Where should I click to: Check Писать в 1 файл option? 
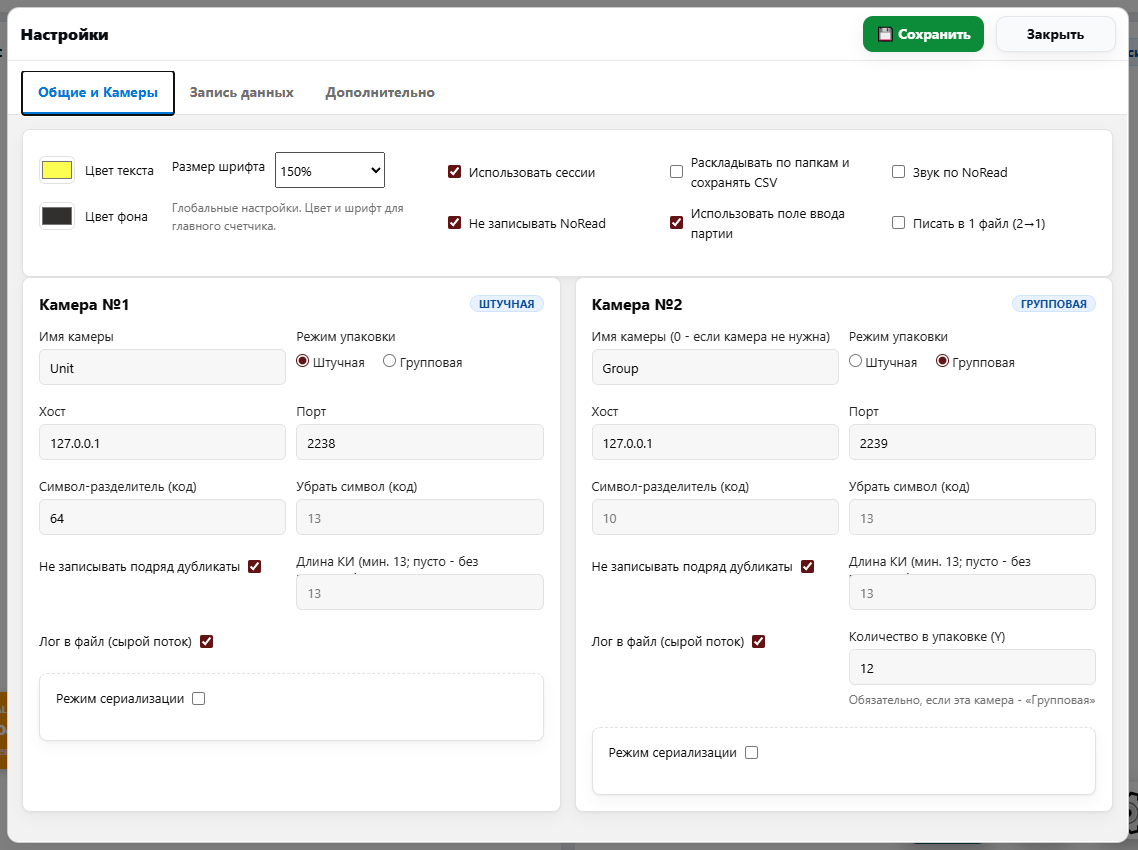[898, 223]
